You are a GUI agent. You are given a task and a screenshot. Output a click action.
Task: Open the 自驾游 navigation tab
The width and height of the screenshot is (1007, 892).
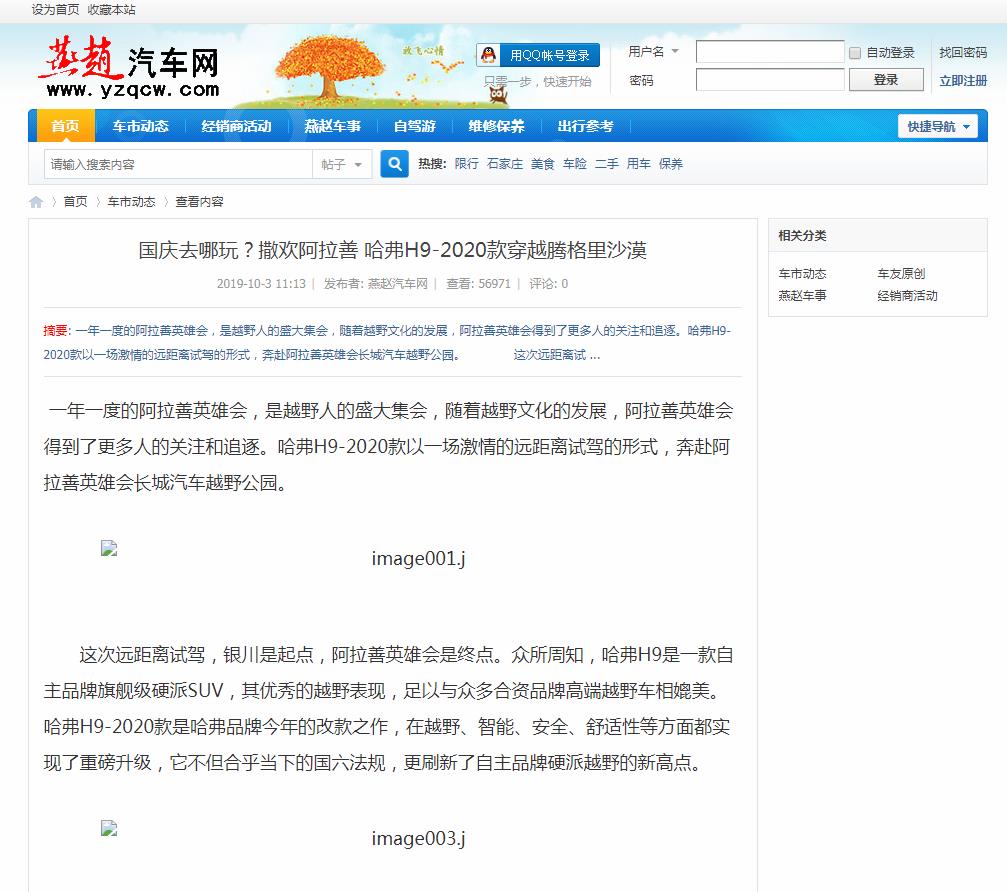(414, 126)
